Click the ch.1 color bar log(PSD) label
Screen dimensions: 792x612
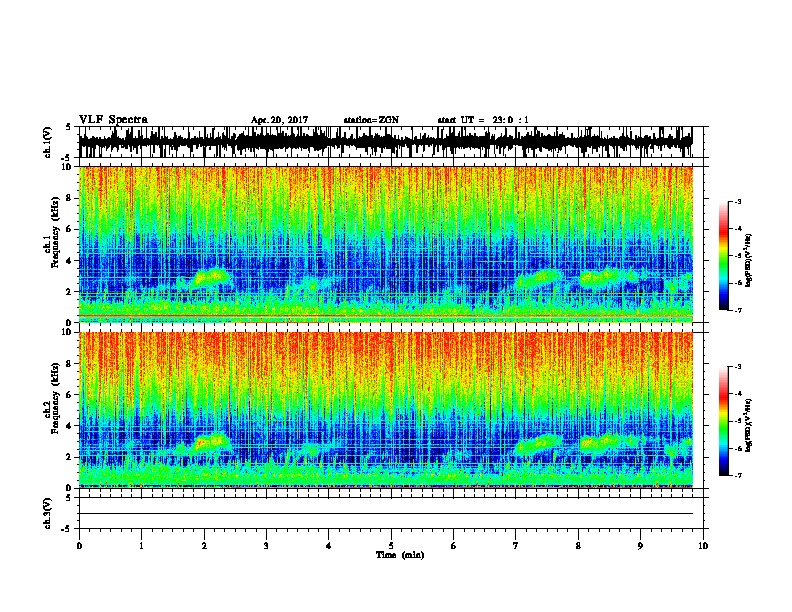click(x=748, y=261)
